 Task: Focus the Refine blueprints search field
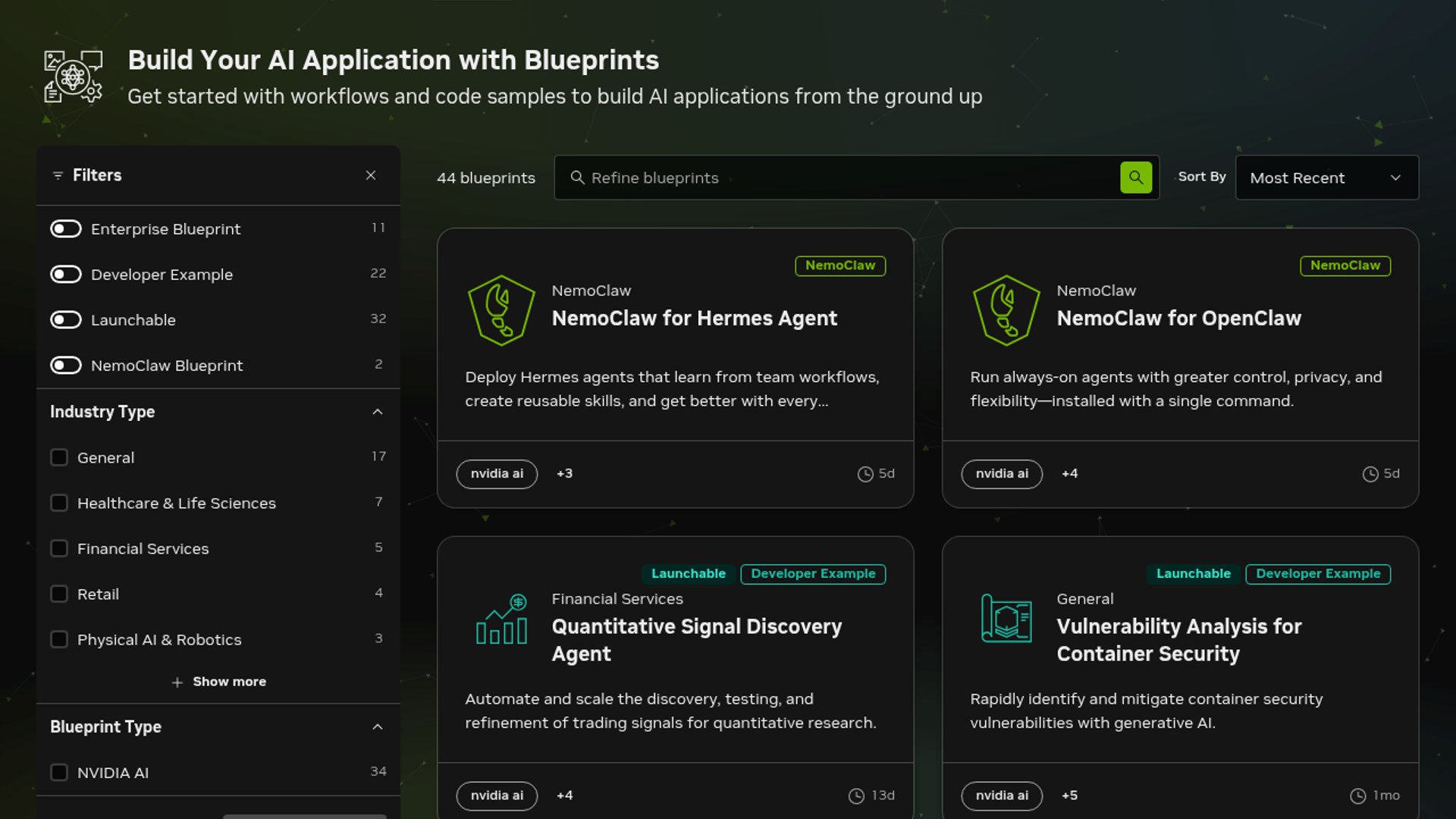856,177
